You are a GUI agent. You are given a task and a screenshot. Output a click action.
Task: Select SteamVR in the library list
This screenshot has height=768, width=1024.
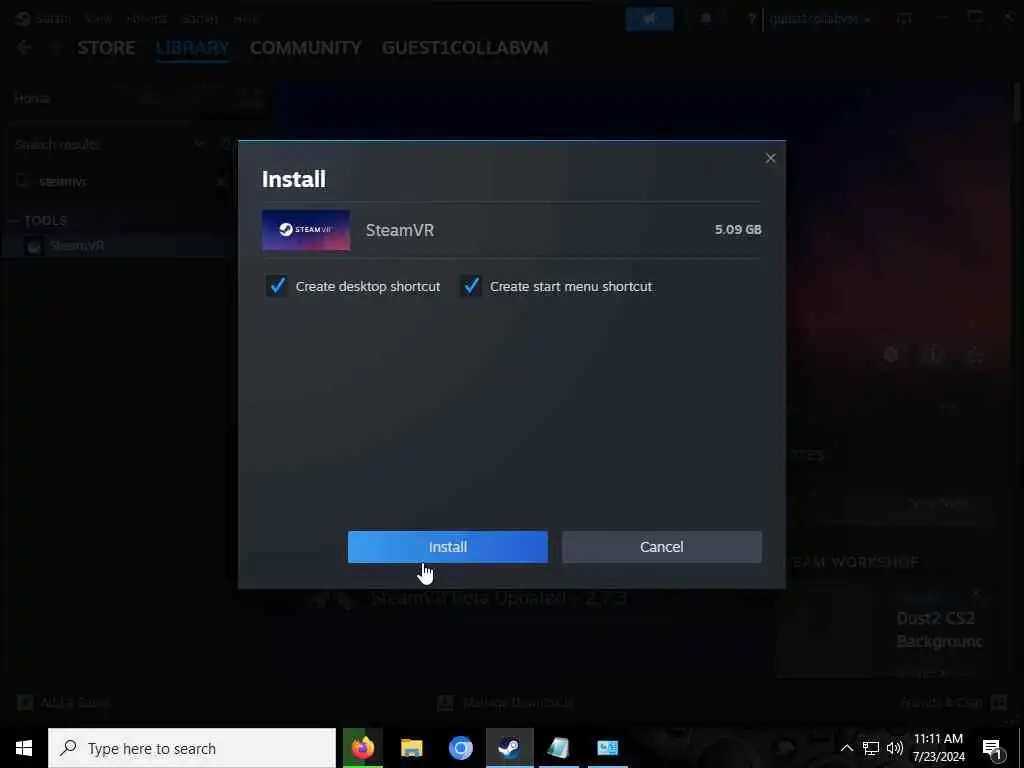pyautogui.click(x=77, y=246)
